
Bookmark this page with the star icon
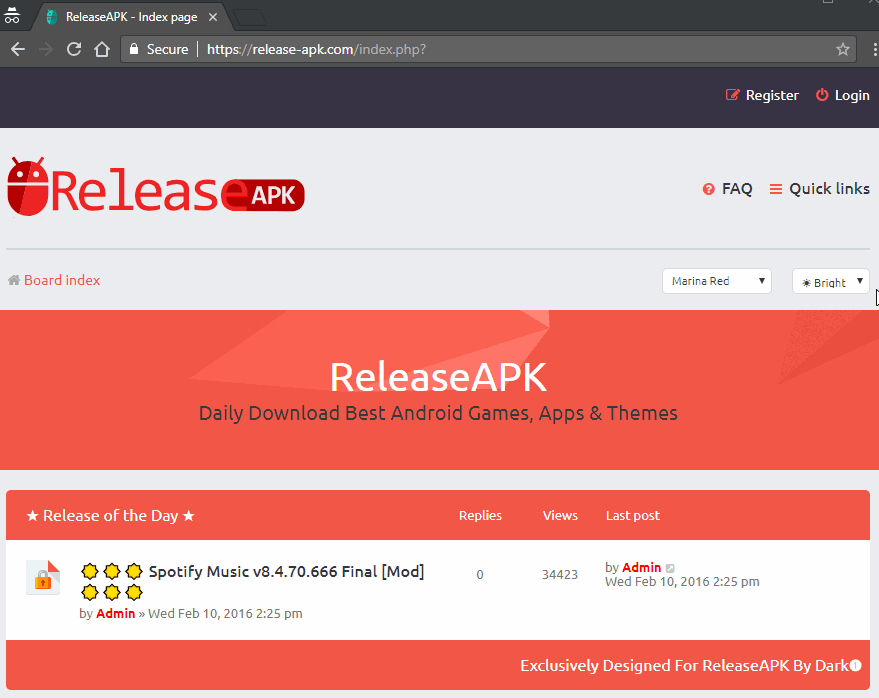[x=843, y=49]
